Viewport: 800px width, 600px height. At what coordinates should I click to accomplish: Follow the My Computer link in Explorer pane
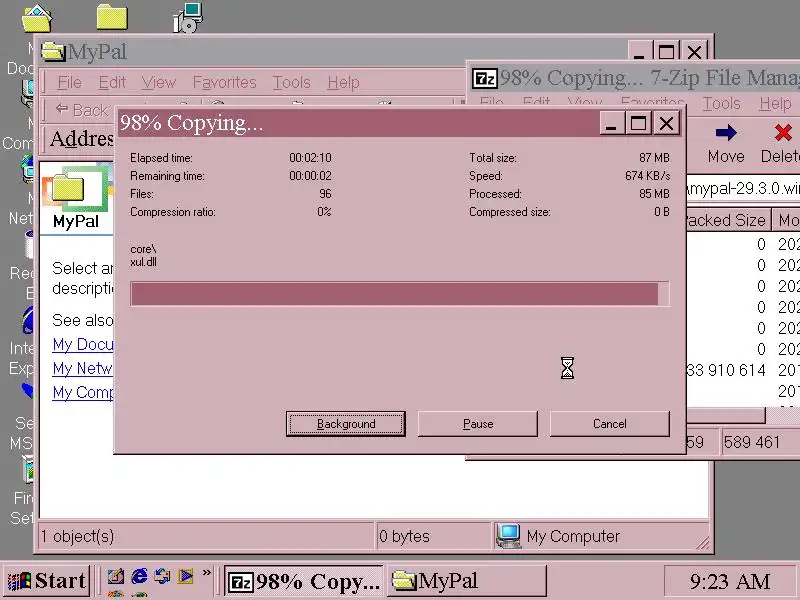[x=83, y=392]
